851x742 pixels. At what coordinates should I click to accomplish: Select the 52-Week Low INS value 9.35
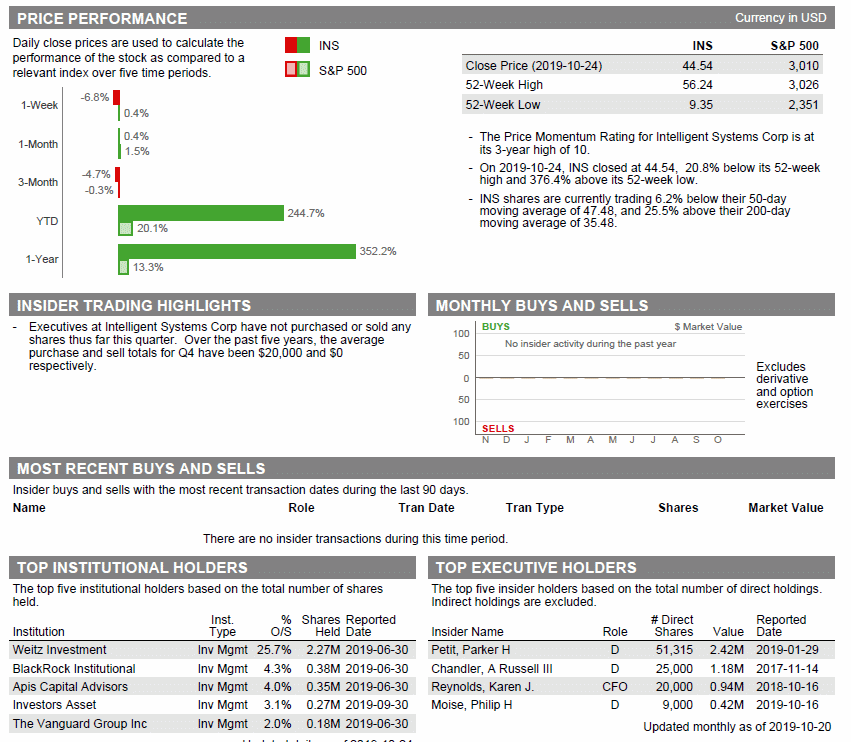701,105
